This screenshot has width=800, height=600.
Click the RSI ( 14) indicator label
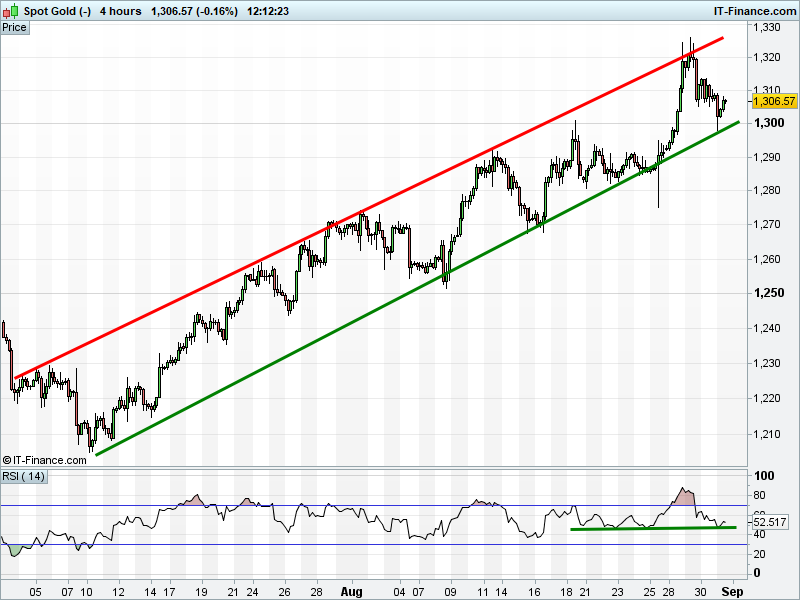23,477
